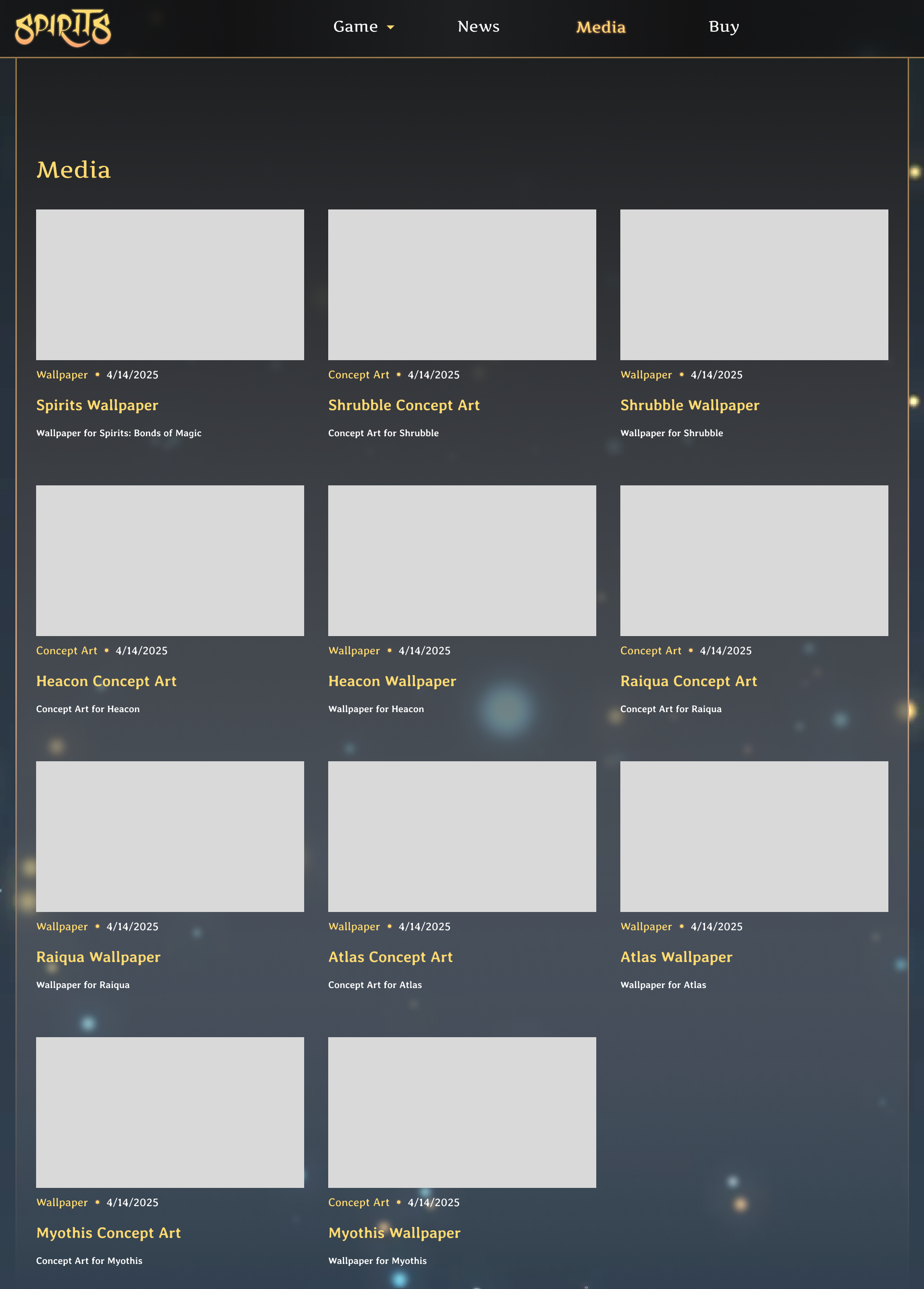Open the Myothis Concept Art thumbnail image
Image resolution: width=924 pixels, height=1289 pixels.
point(170,1112)
